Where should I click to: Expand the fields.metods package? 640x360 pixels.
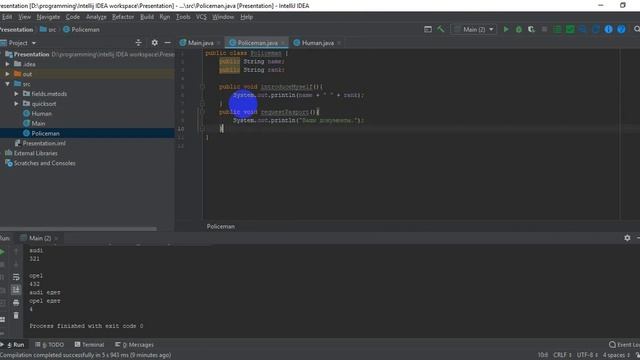click(16, 94)
